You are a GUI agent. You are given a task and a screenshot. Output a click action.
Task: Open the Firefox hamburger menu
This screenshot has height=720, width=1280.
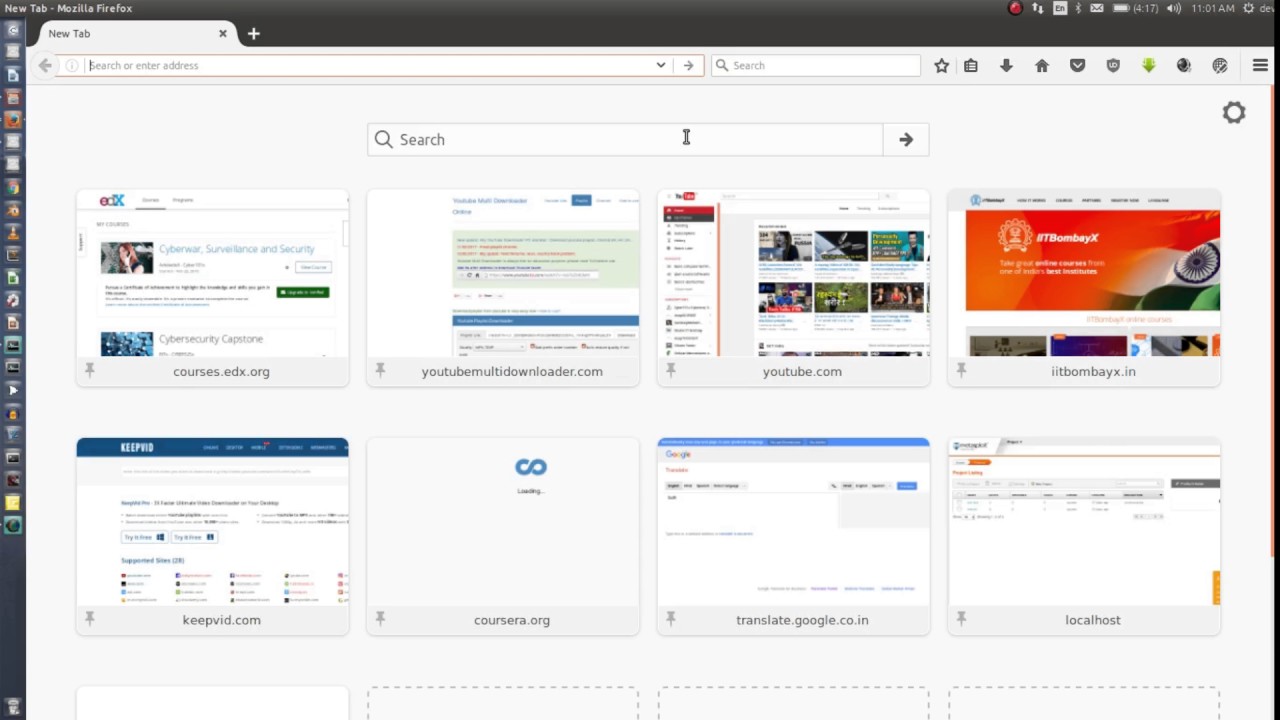pyautogui.click(x=1260, y=65)
